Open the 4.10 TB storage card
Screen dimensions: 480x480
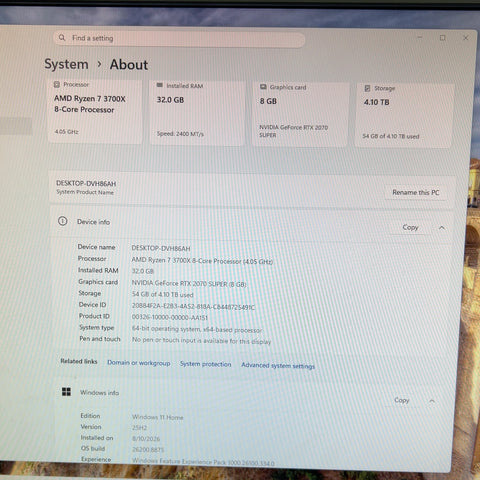404,115
